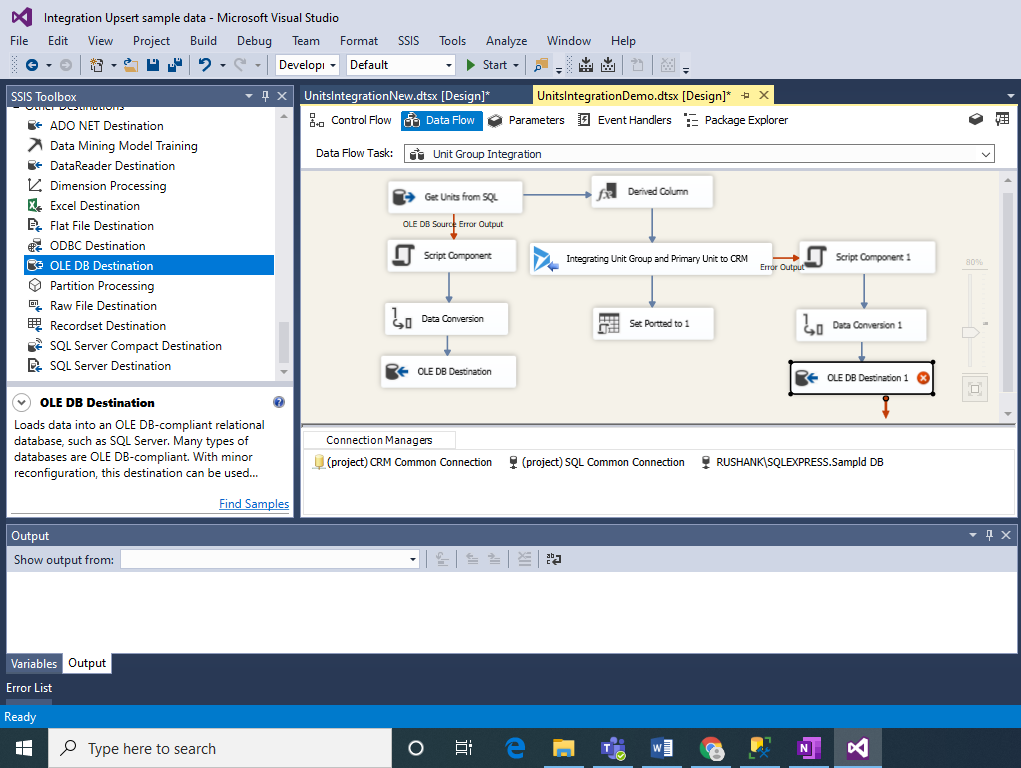Click the RUSHANK\SQLEXPRESS.Sampld DB connection
1021x768 pixels.
(x=792, y=462)
